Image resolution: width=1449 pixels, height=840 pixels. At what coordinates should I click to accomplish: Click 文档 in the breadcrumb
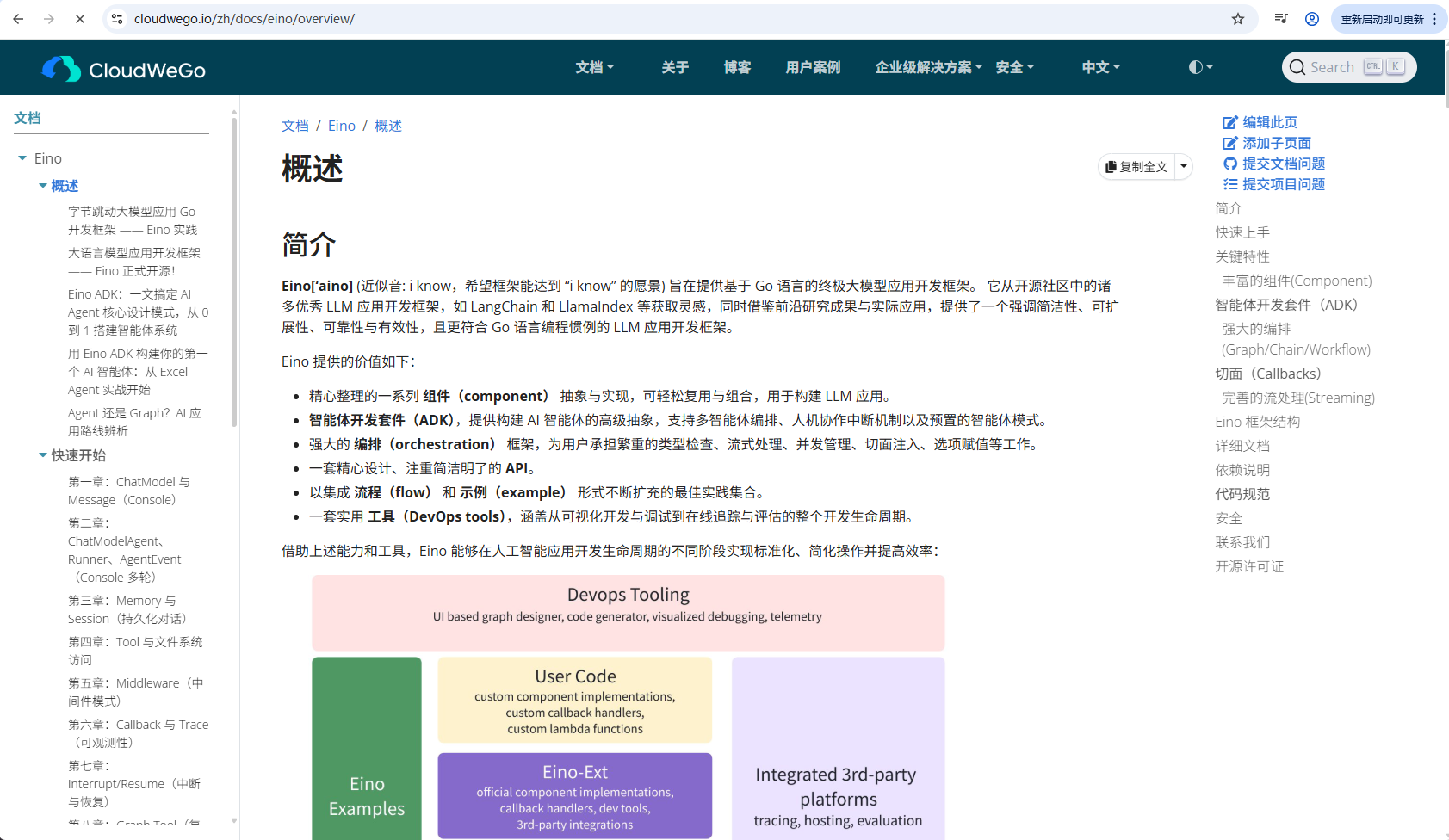click(x=295, y=126)
